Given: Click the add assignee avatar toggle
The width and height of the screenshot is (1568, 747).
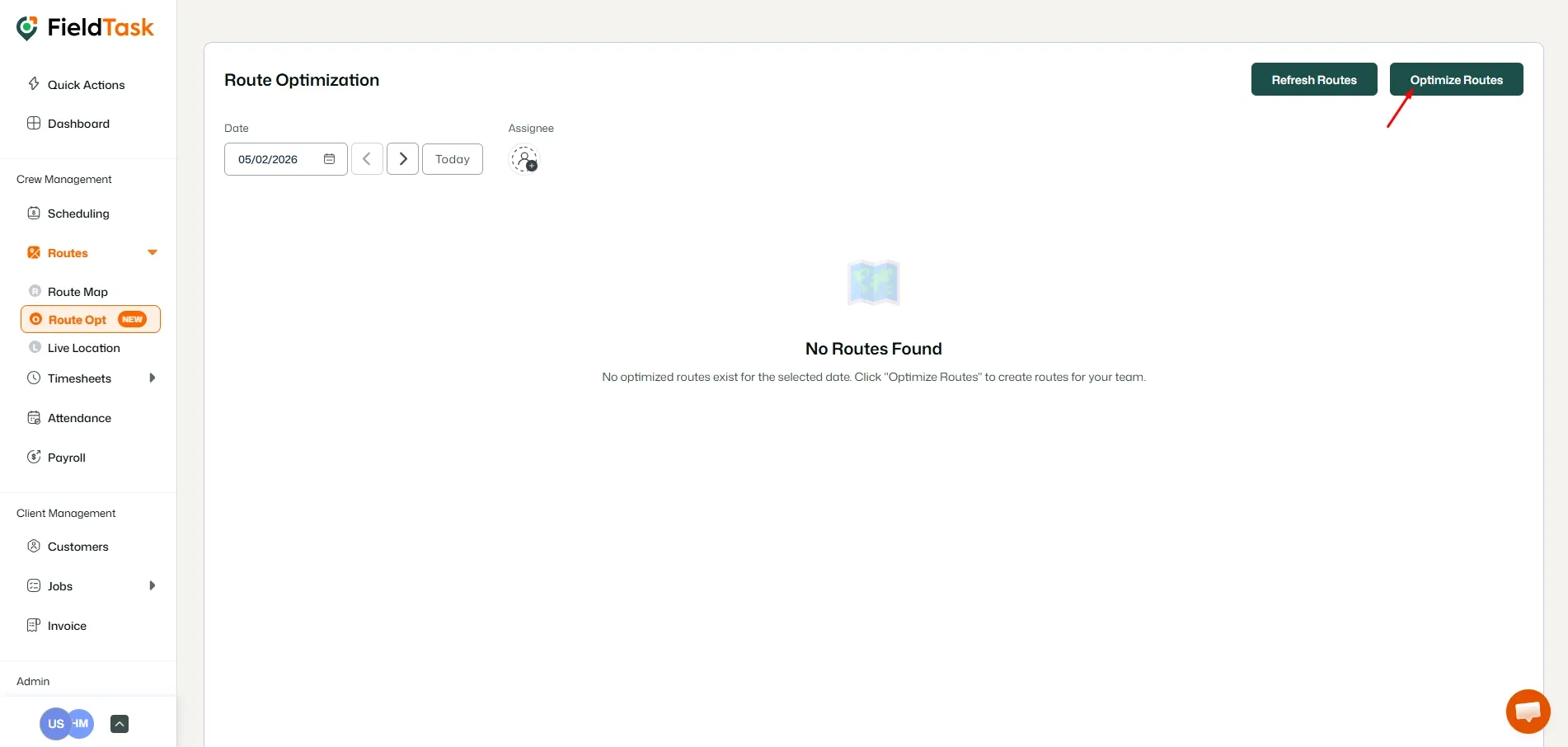Looking at the screenshot, I should (525, 159).
